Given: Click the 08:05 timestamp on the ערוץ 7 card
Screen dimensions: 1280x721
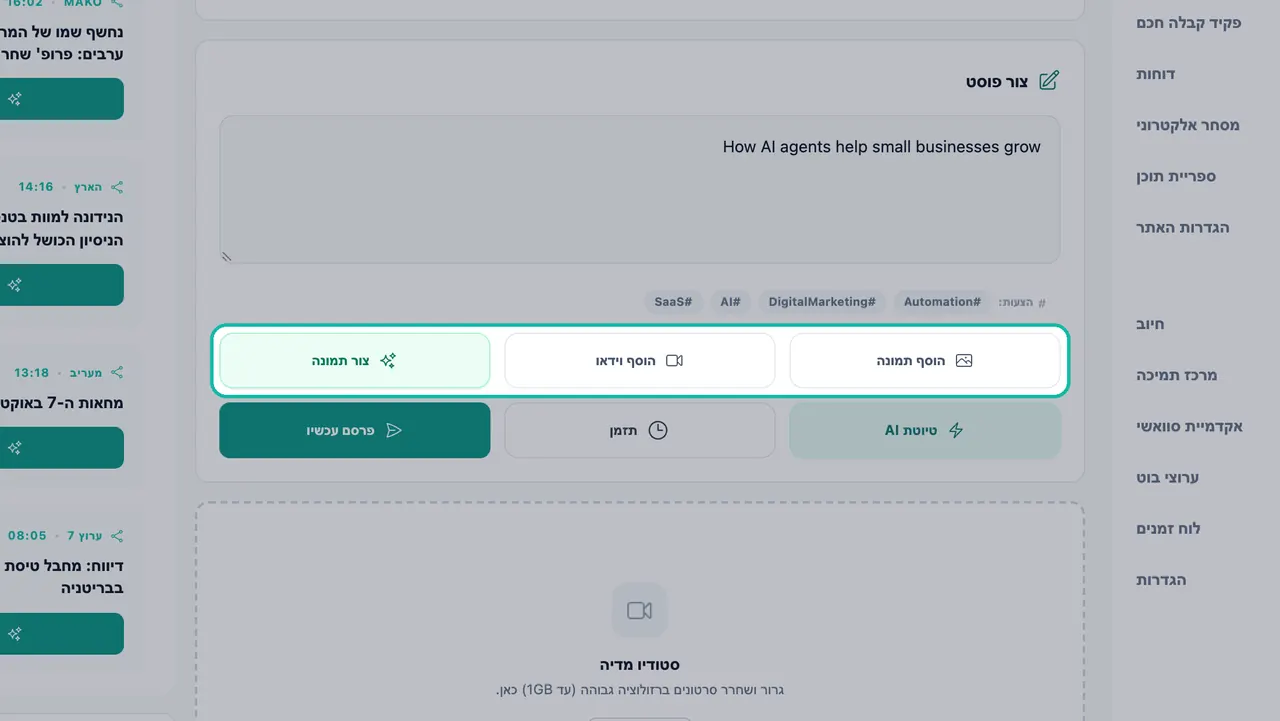Looking at the screenshot, I should coord(26,536).
